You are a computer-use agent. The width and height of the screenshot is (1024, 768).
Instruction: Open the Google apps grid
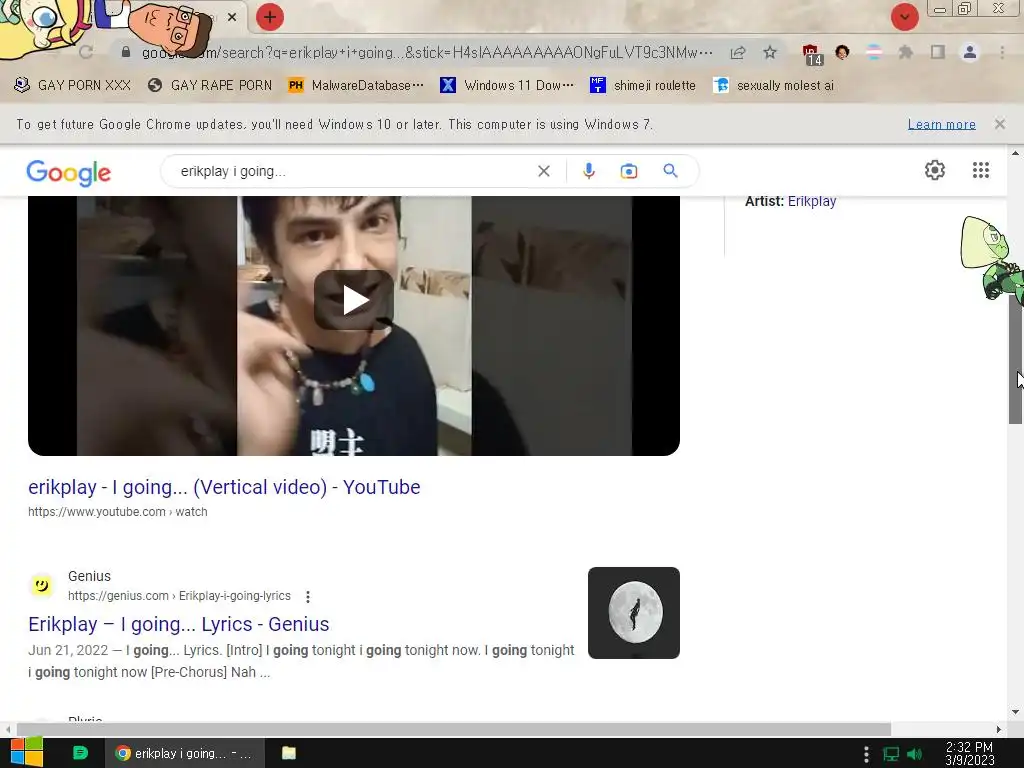click(x=980, y=170)
